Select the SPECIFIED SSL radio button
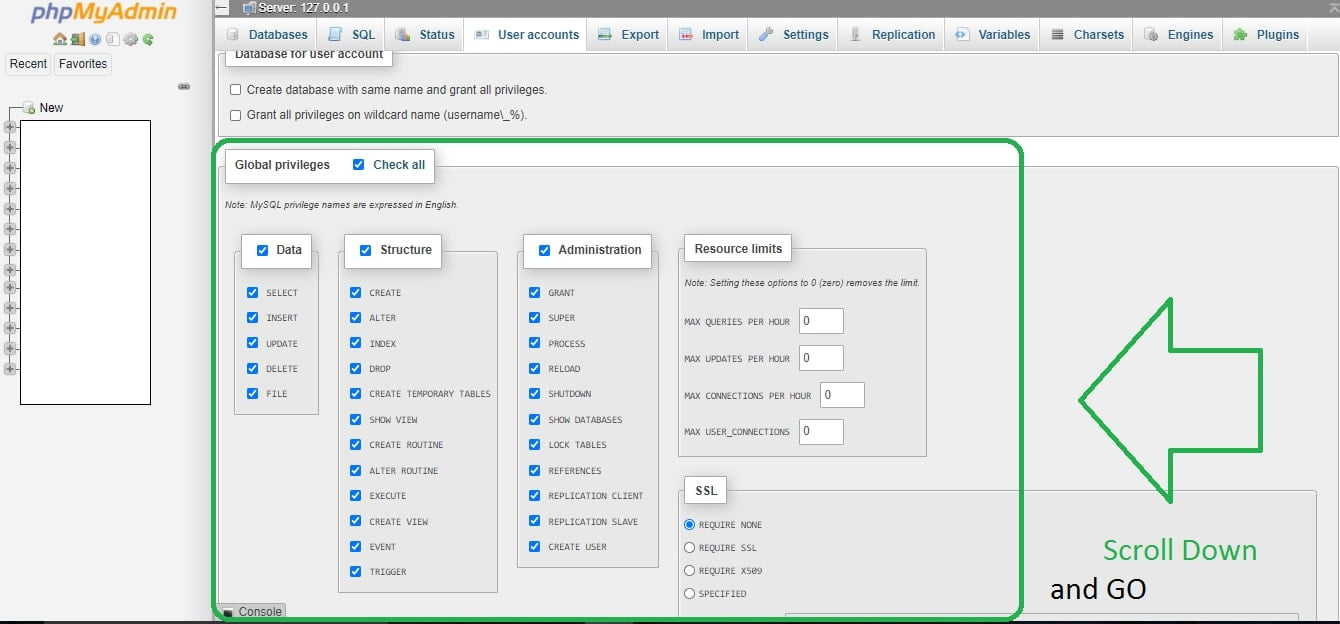This screenshot has width=1340, height=624. coord(689,594)
